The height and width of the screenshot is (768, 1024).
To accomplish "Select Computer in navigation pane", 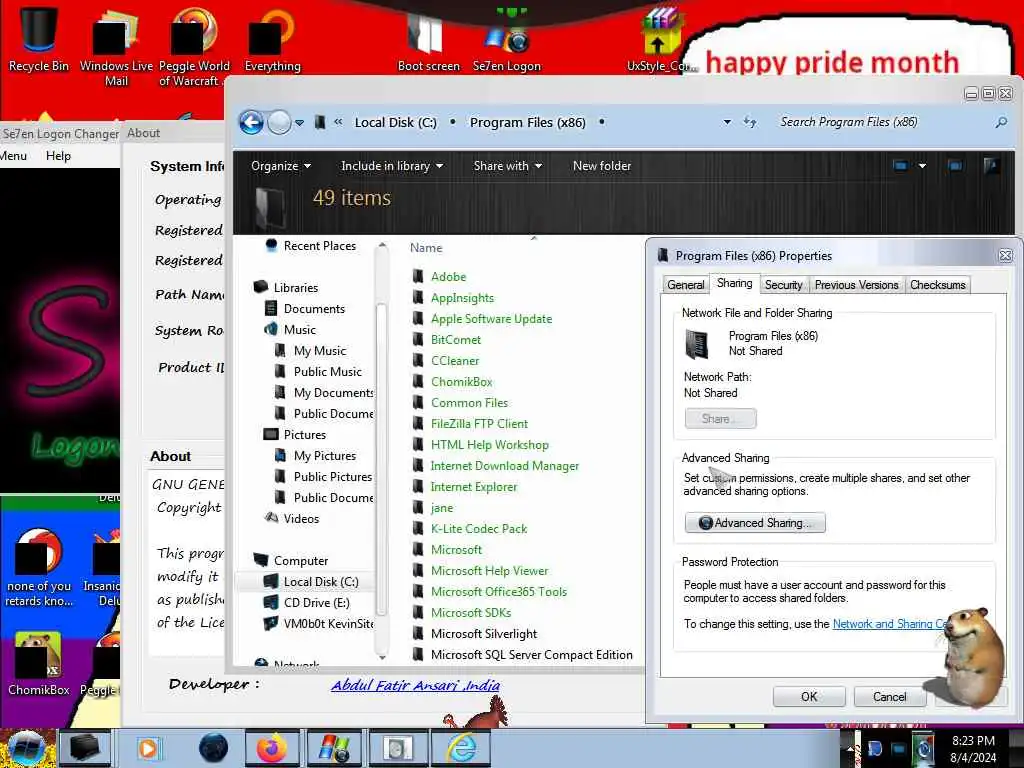I will point(291,560).
